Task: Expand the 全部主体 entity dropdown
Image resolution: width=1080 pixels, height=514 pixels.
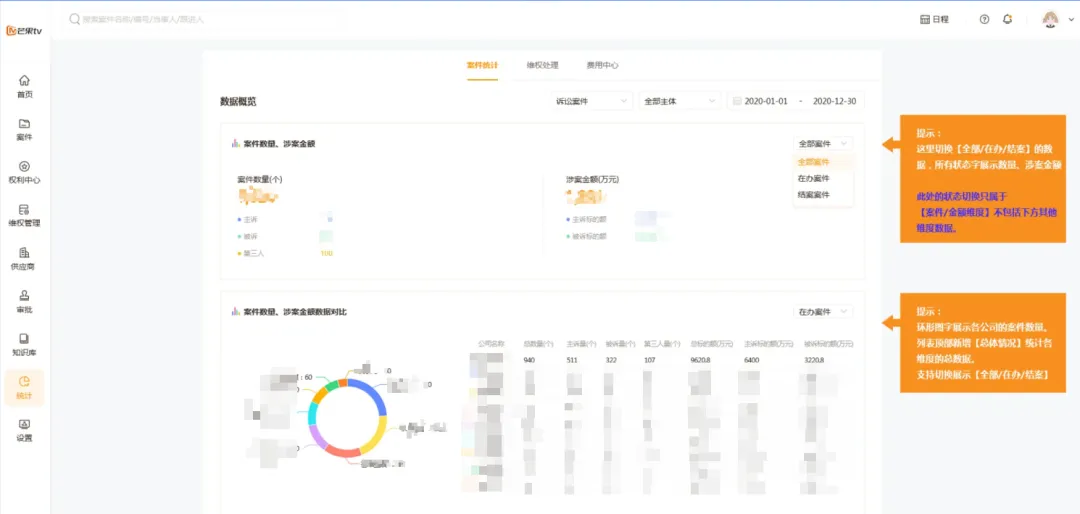Action: point(680,101)
